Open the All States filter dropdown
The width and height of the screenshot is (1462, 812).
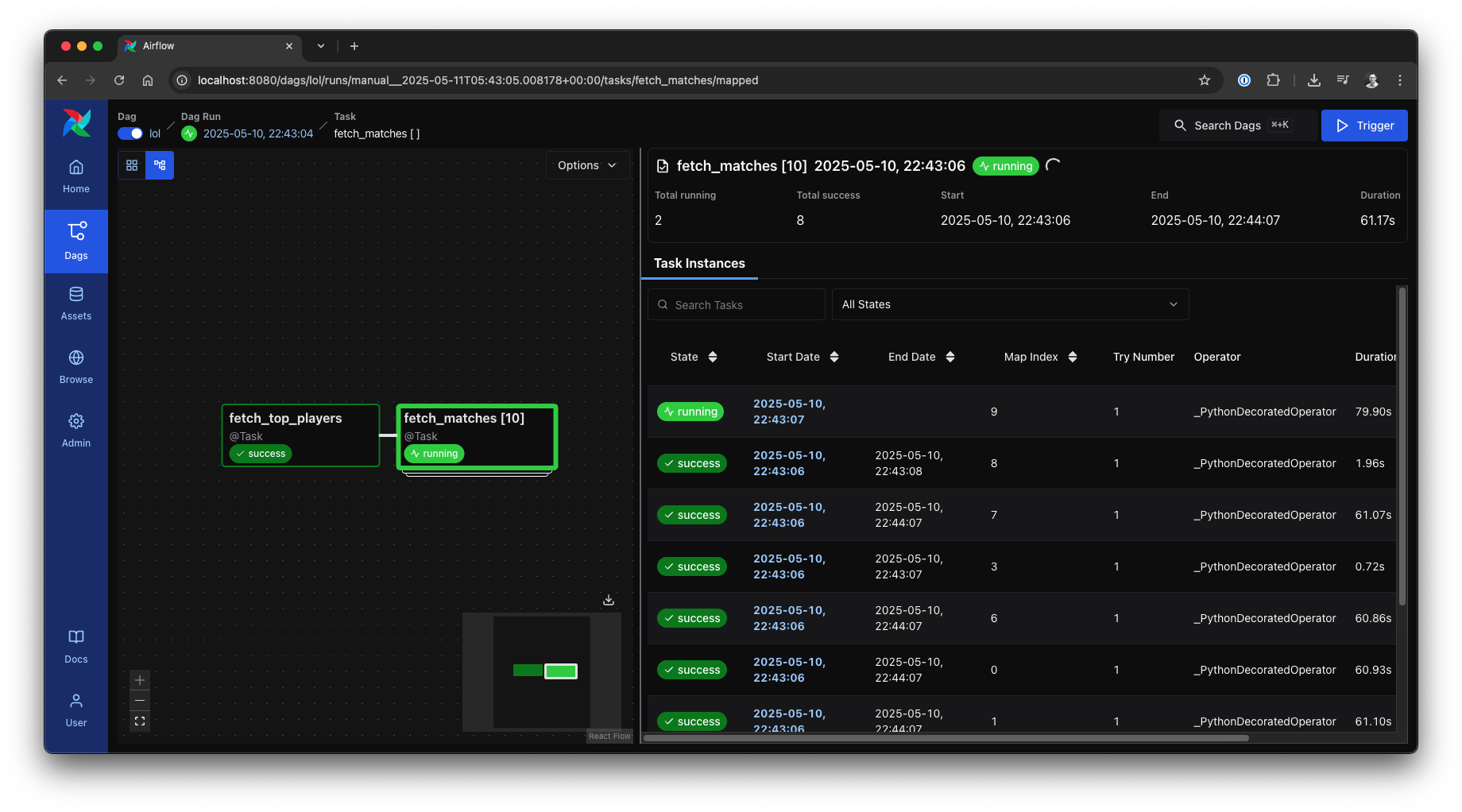[1009, 304]
